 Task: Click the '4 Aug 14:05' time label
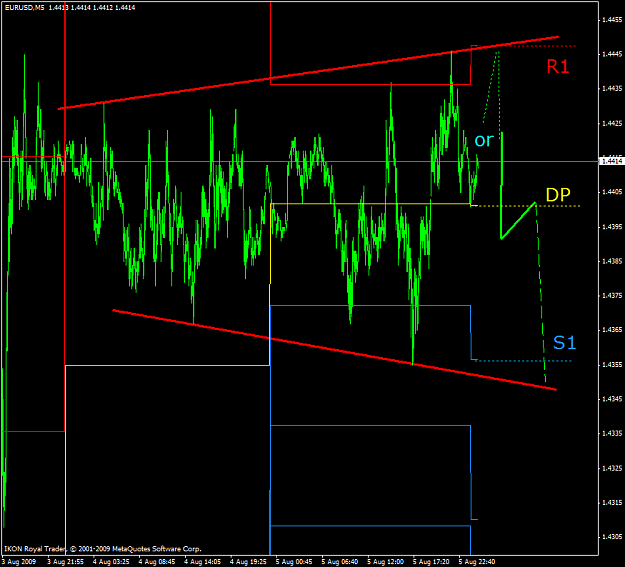202,562
